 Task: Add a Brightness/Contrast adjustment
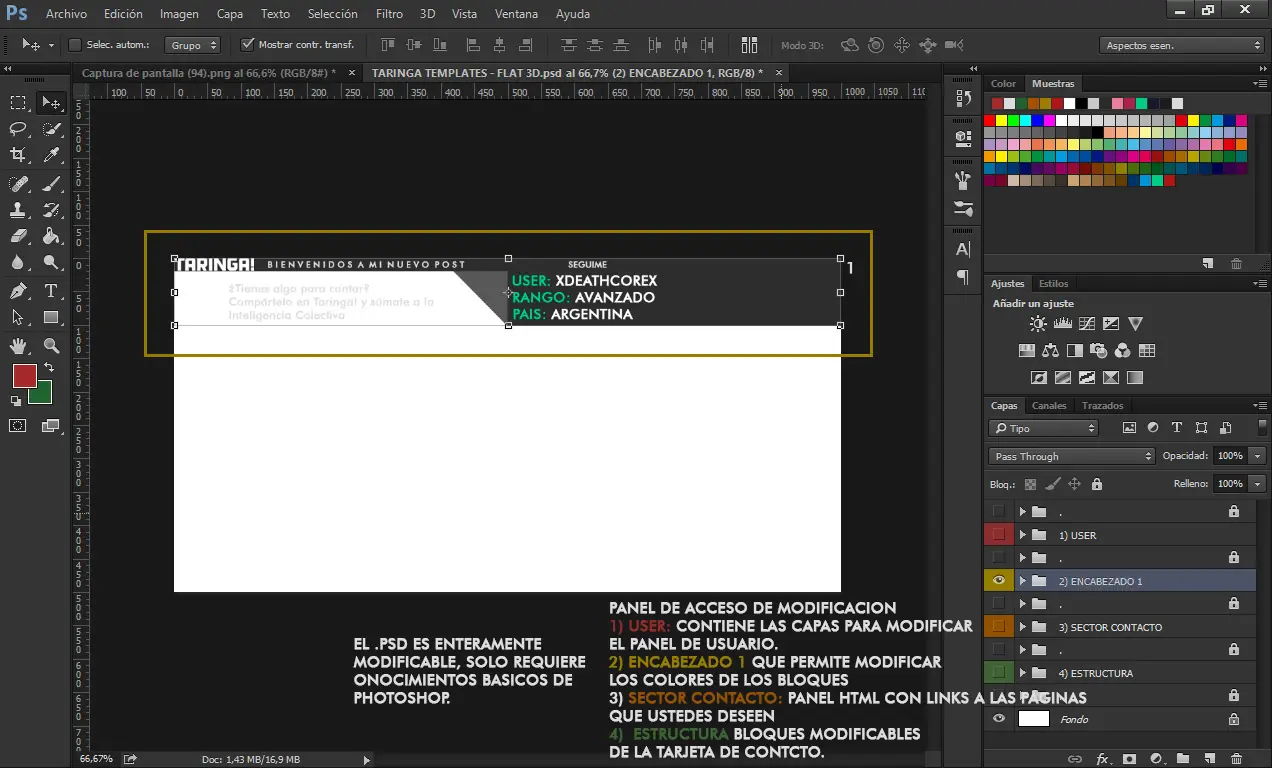click(x=1038, y=324)
